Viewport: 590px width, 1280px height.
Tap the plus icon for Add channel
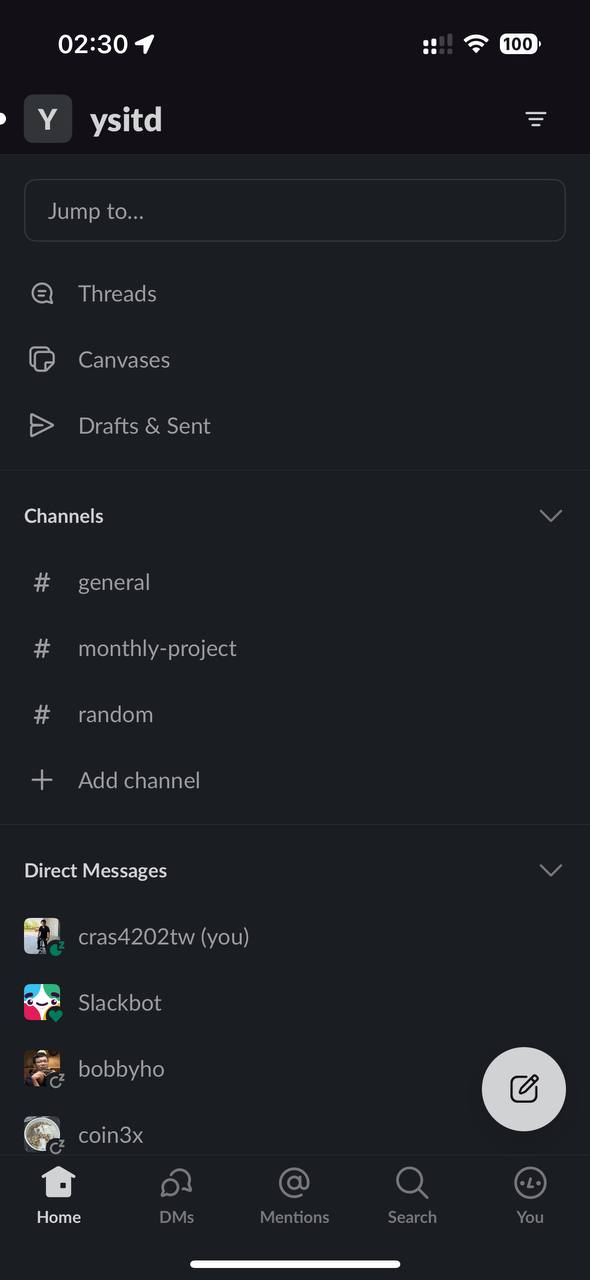point(42,780)
